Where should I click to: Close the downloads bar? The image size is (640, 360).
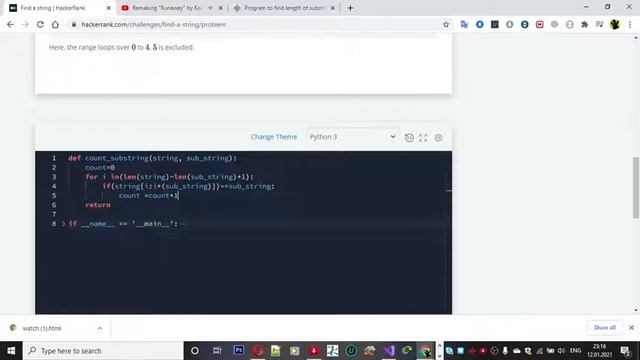click(631, 328)
